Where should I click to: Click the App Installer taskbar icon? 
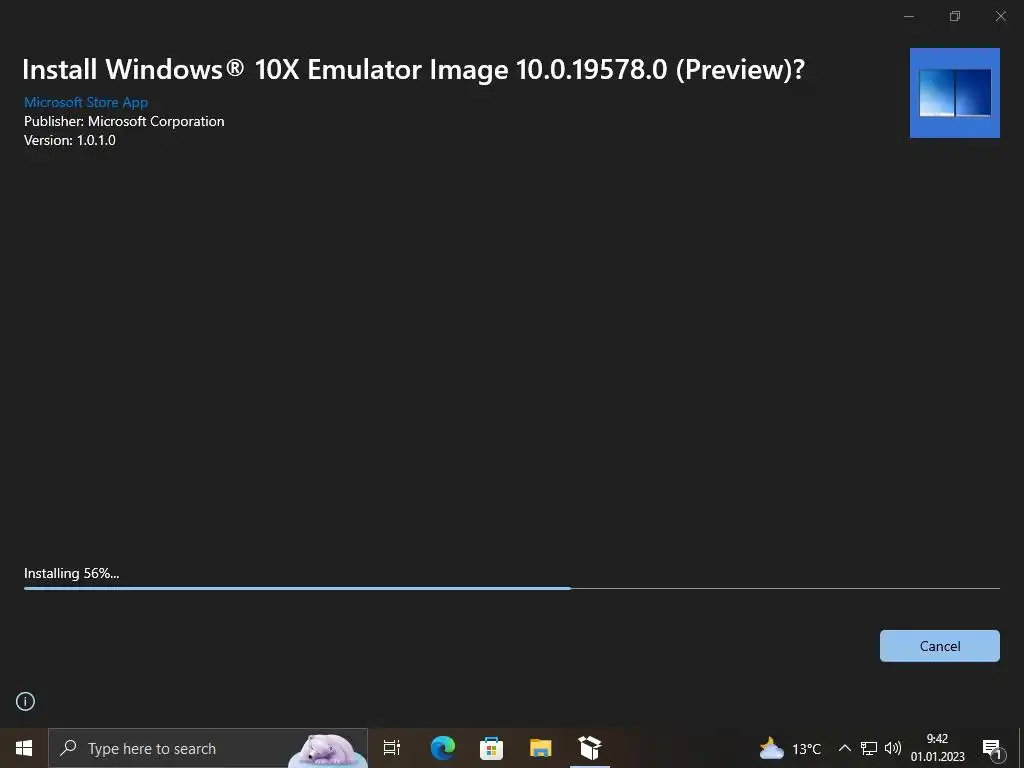point(590,748)
